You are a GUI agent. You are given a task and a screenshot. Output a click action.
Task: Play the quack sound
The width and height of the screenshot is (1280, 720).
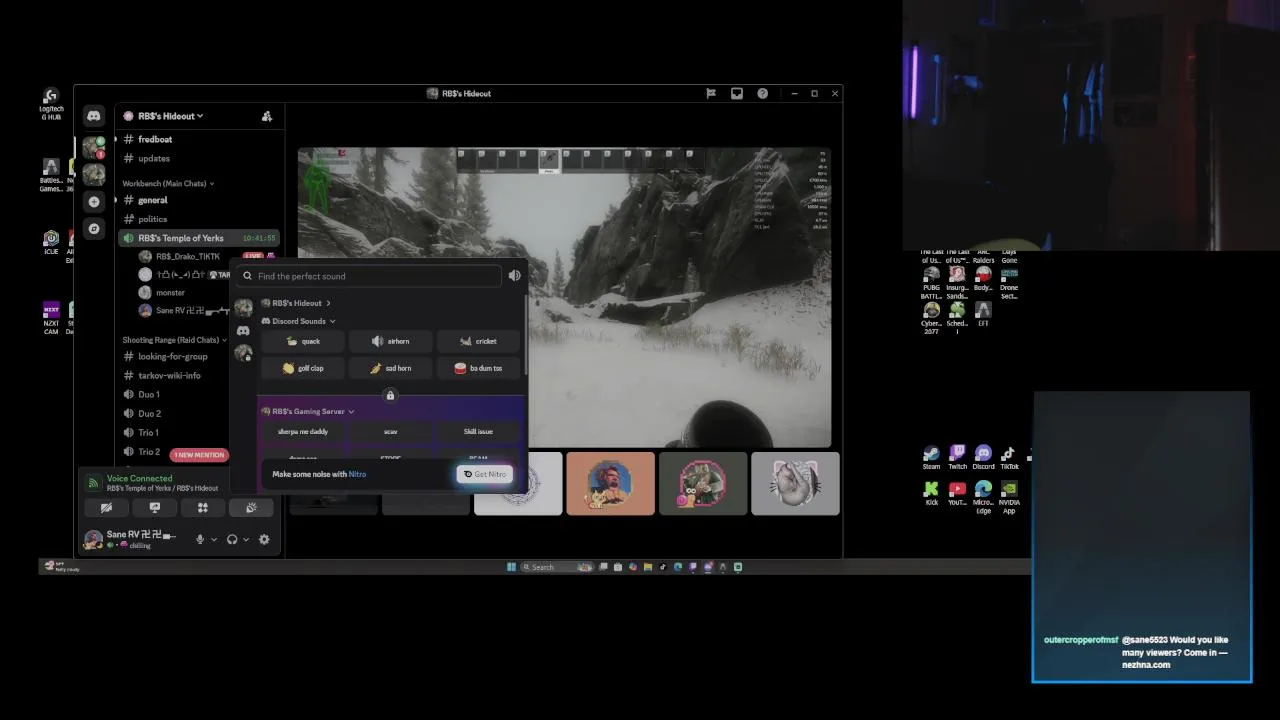pos(302,341)
